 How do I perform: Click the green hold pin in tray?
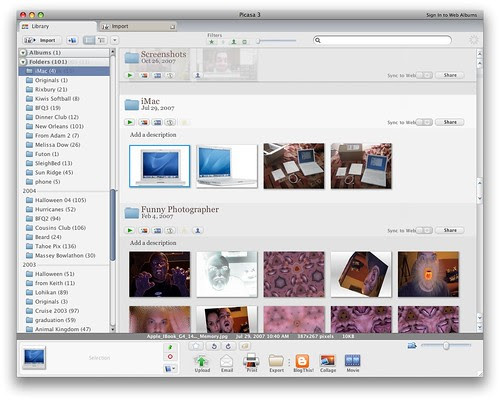click(170, 348)
